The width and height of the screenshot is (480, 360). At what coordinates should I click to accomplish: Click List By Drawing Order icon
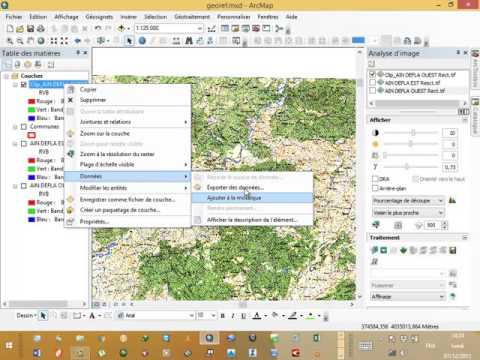tap(7, 65)
